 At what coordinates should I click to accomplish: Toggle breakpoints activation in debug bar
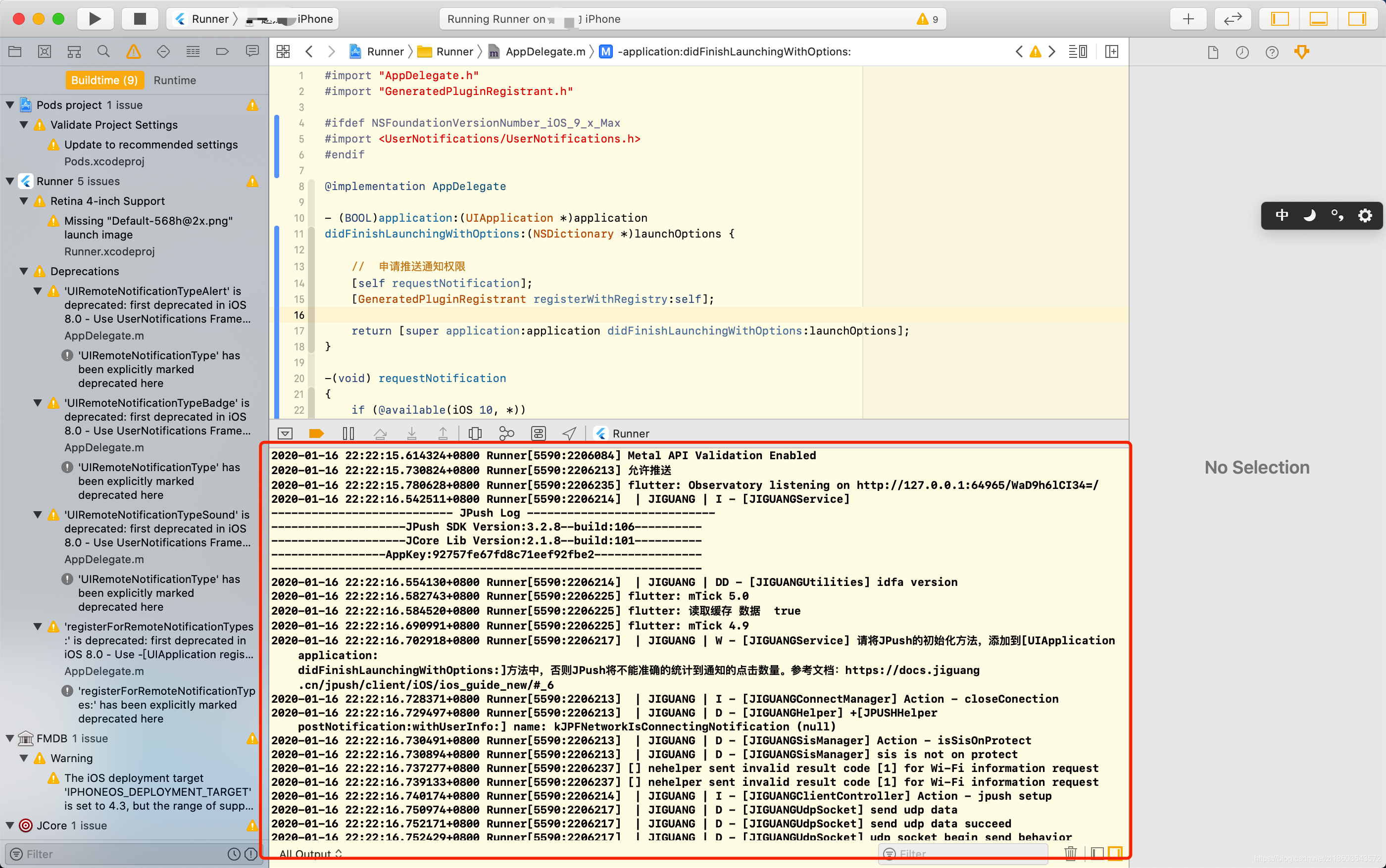pos(316,434)
